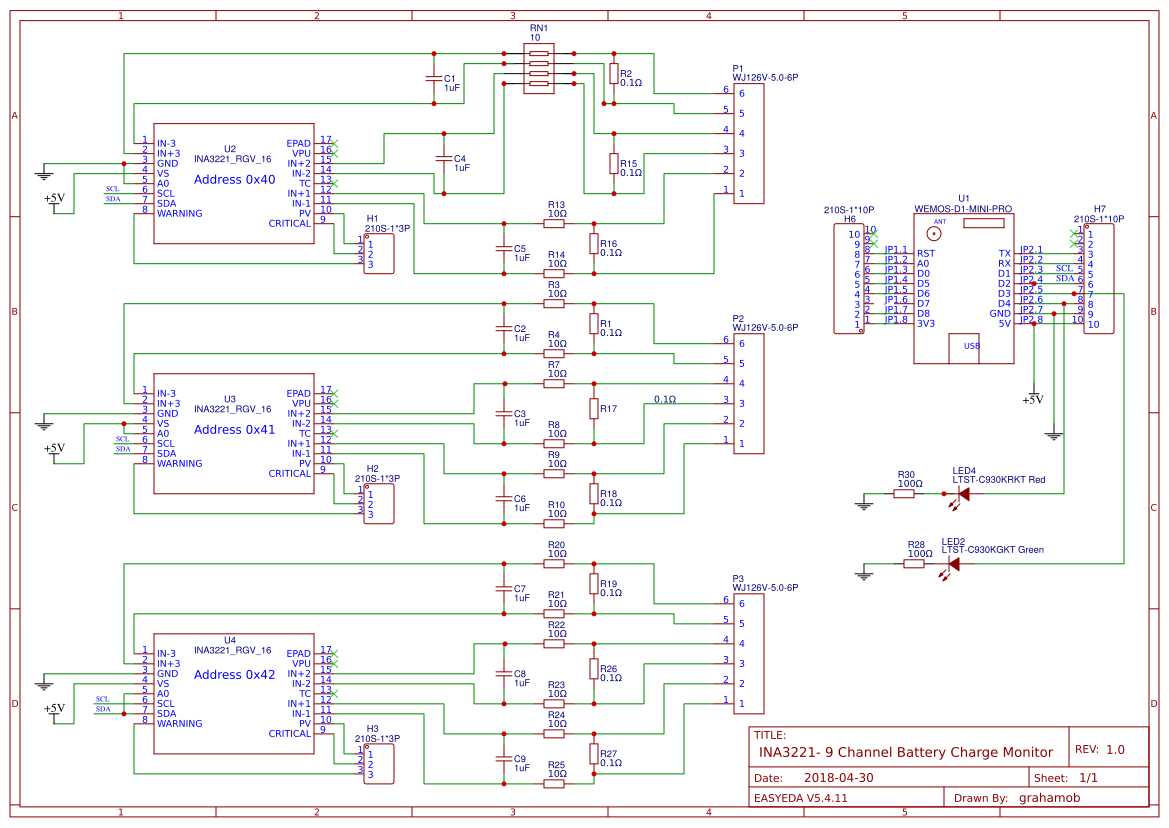Viewport: 1169px width, 828px height.
Task: Select the EPAD pin label on U4
Action: click(x=298, y=654)
